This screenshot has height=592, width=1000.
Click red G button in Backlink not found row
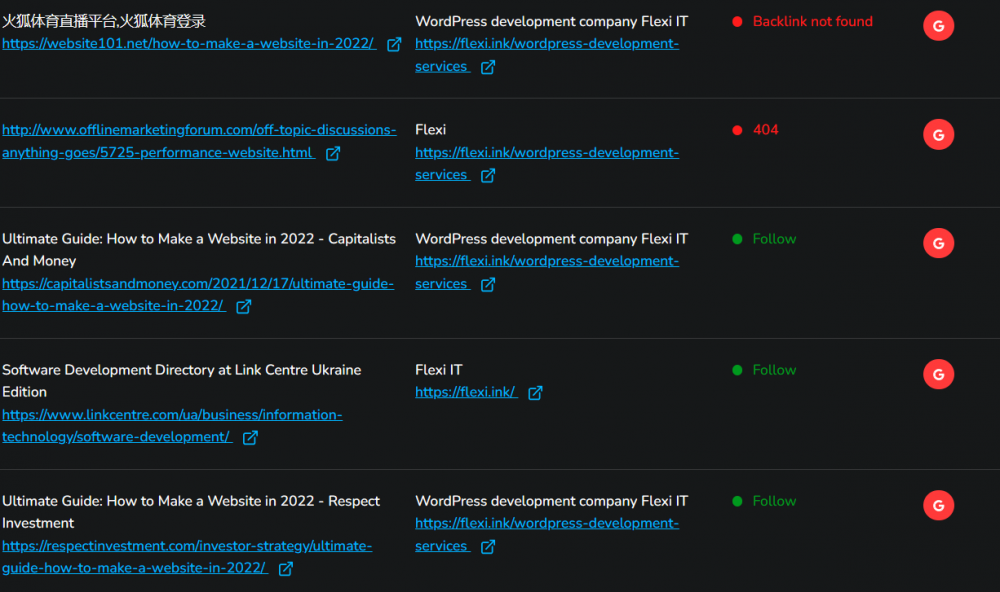tap(938, 26)
